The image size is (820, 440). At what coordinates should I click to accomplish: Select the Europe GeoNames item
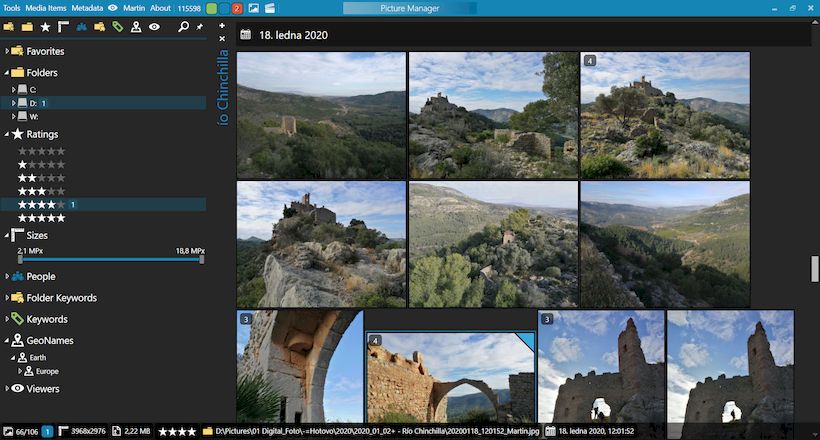(x=47, y=371)
